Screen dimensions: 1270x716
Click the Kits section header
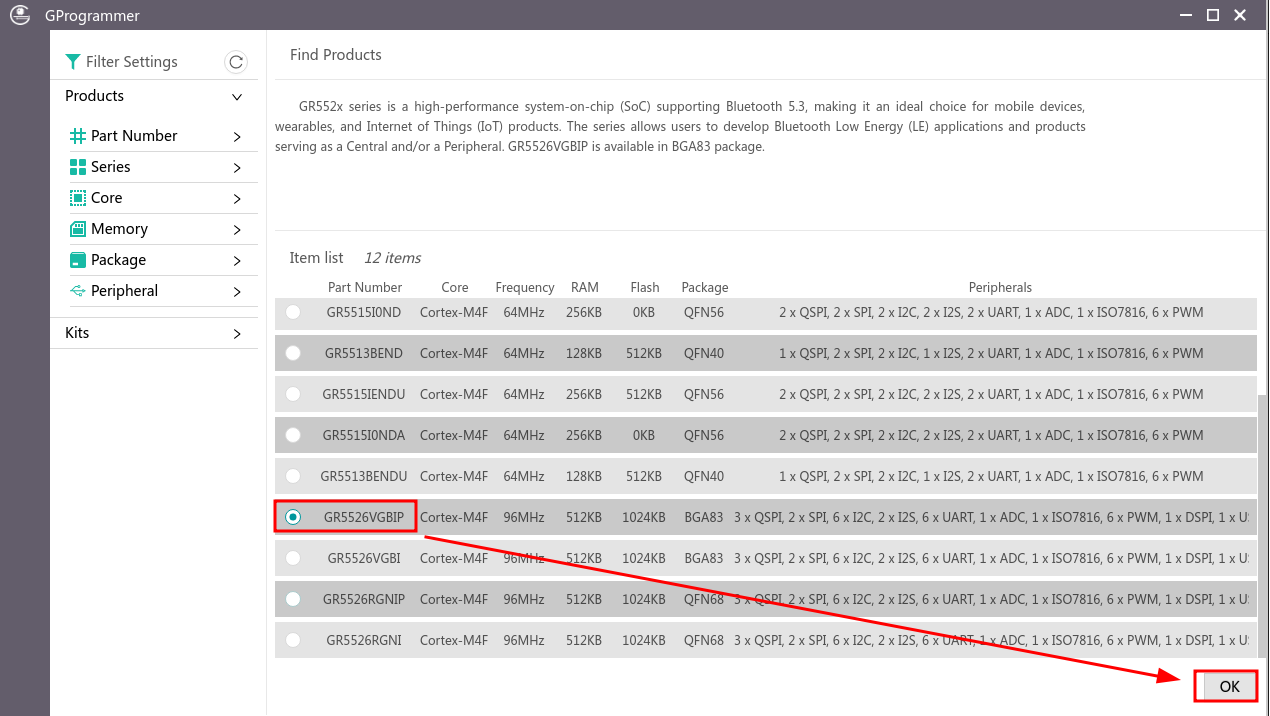pyautogui.click(x=154, y=333)
